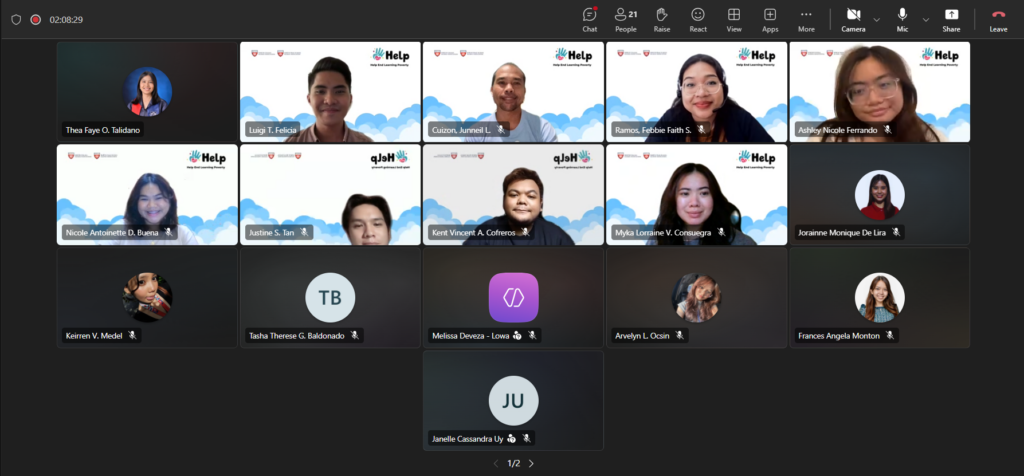Go to the previous page of participants
The image size is (1024, 476).
[x=496, y=464]
